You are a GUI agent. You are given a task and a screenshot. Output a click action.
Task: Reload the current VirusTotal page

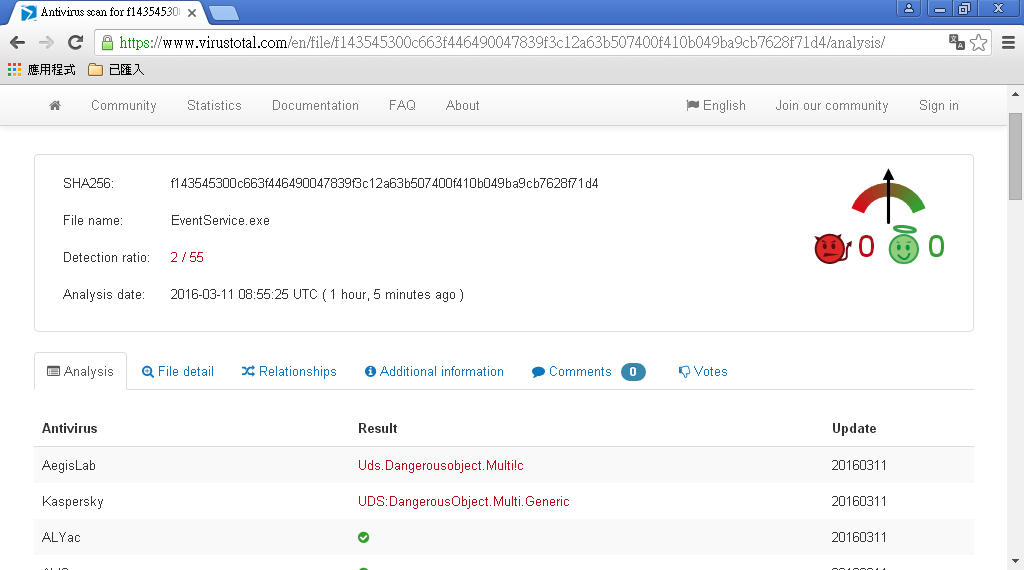tap(76, 43)
